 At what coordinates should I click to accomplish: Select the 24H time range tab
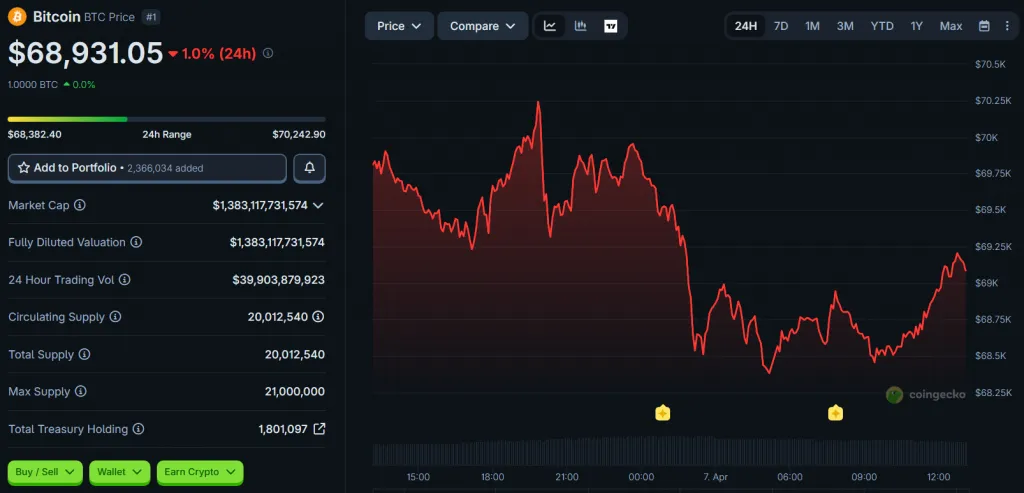pos(746,26)
